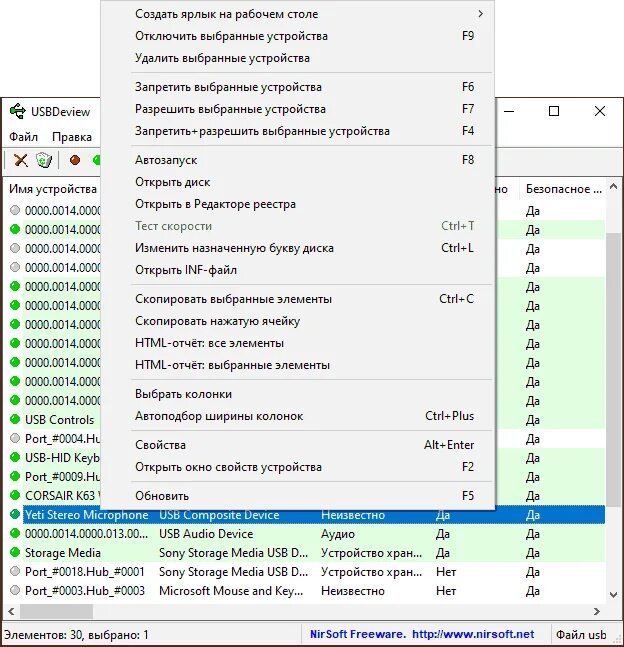
Task: Click 'Автоподбор ширины колонок' entry
Action: tap(298, 416)
